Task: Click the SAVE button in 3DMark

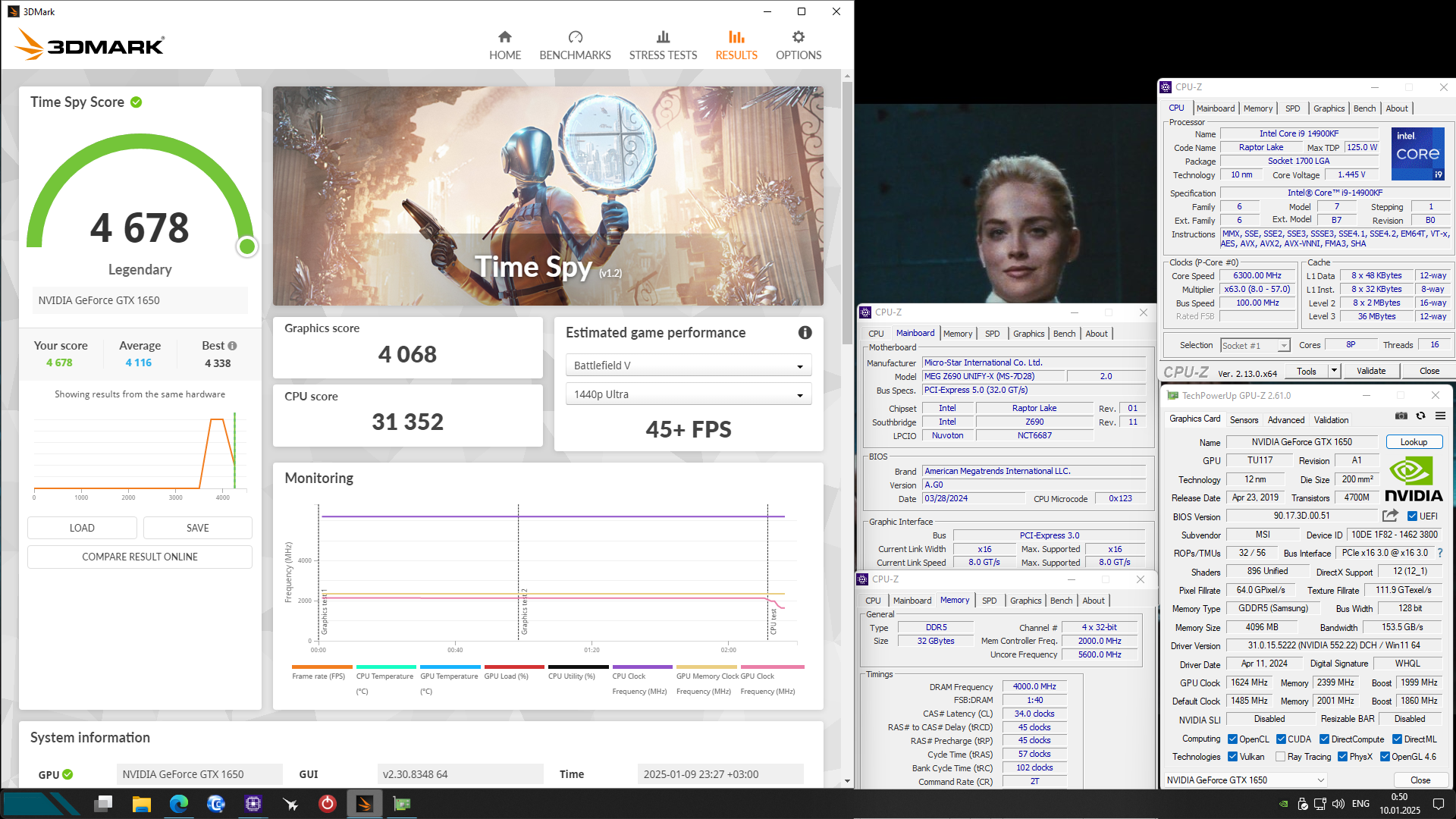Action: (198, 528)
